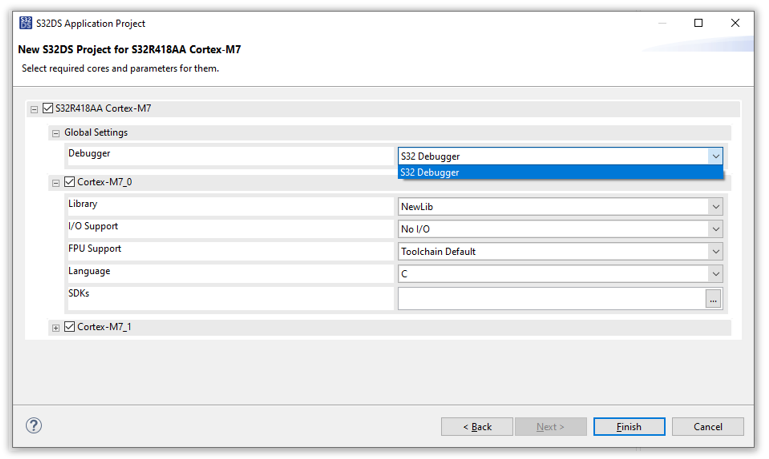Uncheck the S32R418AA Cortex-M7 checkbox

(47, 109)
